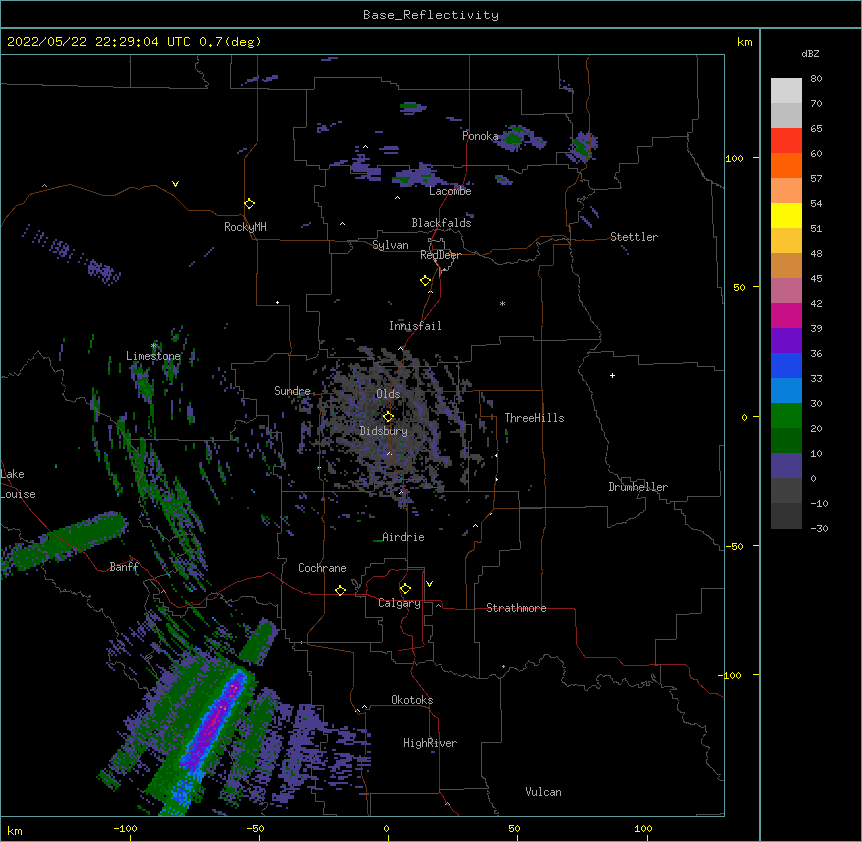Screen dimensions: 862x842
Task: Click the Blackfalds town label
Action: tap(441, 223)
